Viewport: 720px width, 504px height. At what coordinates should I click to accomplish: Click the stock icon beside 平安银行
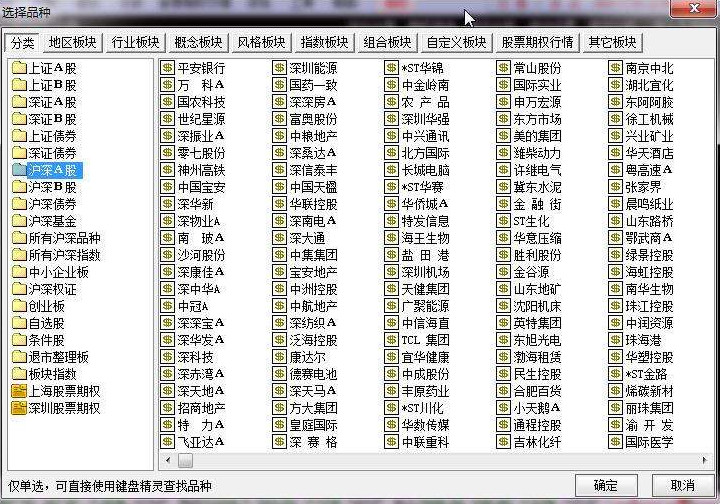pos(167,68)
